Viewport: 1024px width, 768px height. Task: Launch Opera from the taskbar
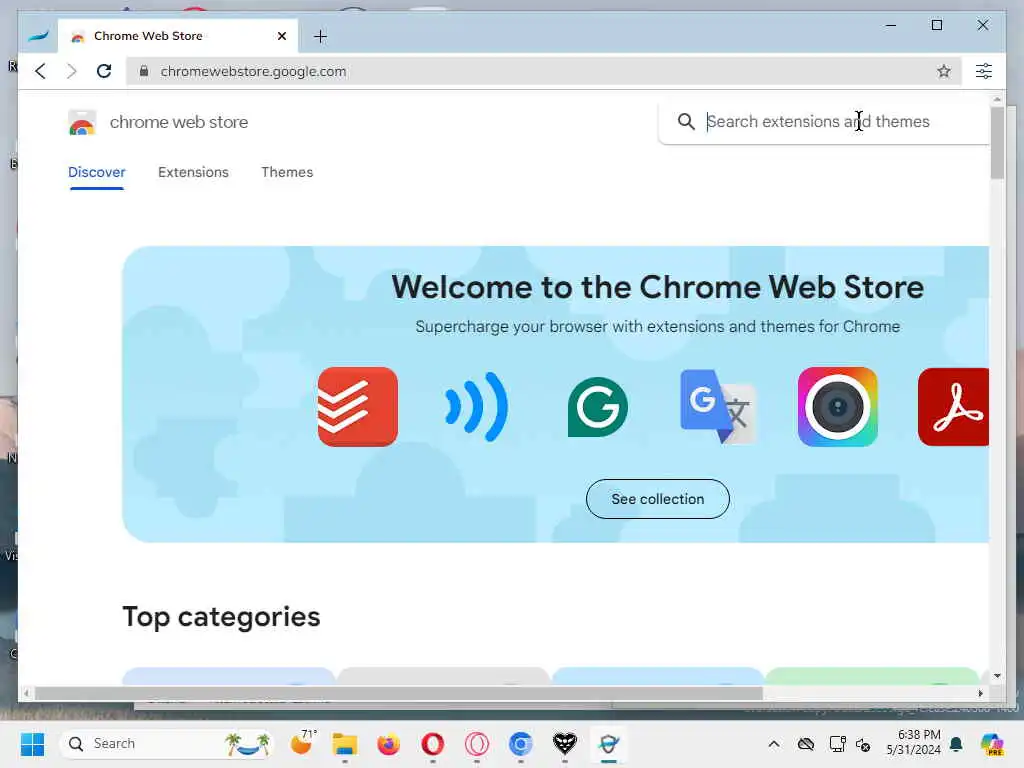click(432, 744)
